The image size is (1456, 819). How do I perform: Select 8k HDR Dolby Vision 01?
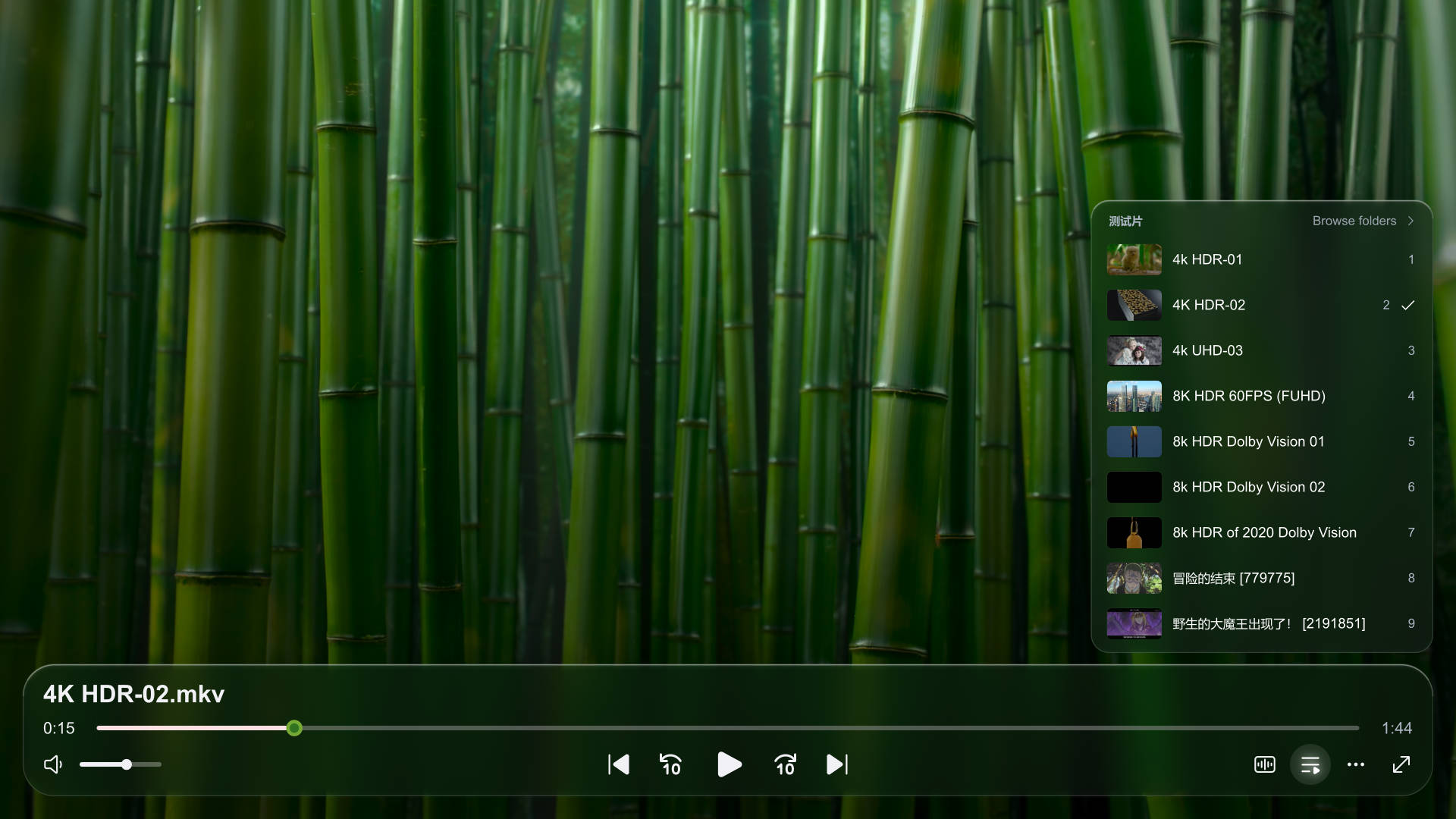[1261, 441]
